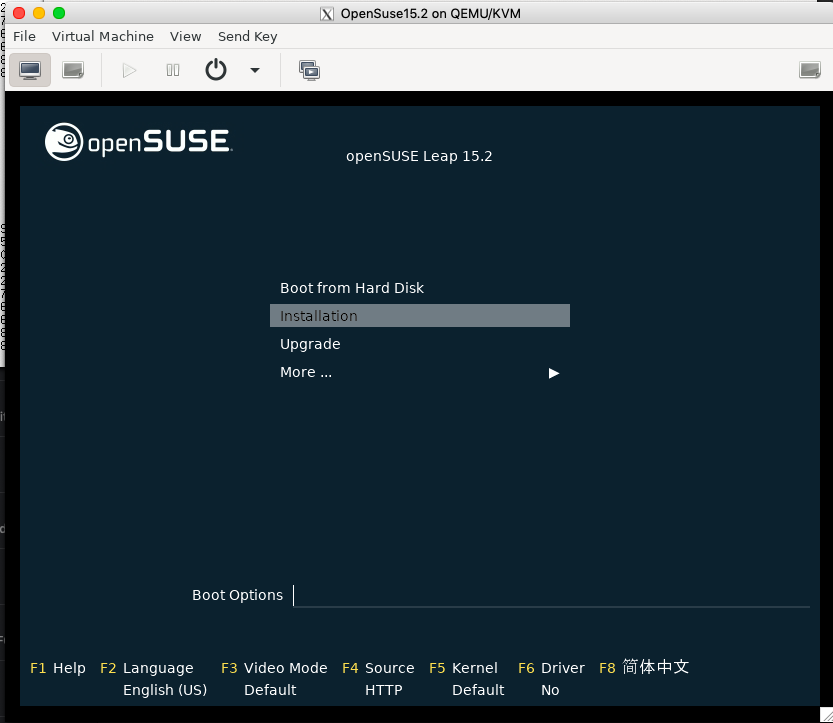Click the Default value under Video Mode
Screen dimensions: 833x723
pos(270,690)
